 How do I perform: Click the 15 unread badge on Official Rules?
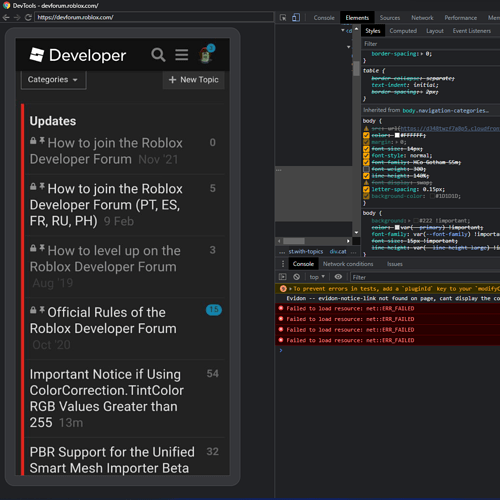coord(214,310)
